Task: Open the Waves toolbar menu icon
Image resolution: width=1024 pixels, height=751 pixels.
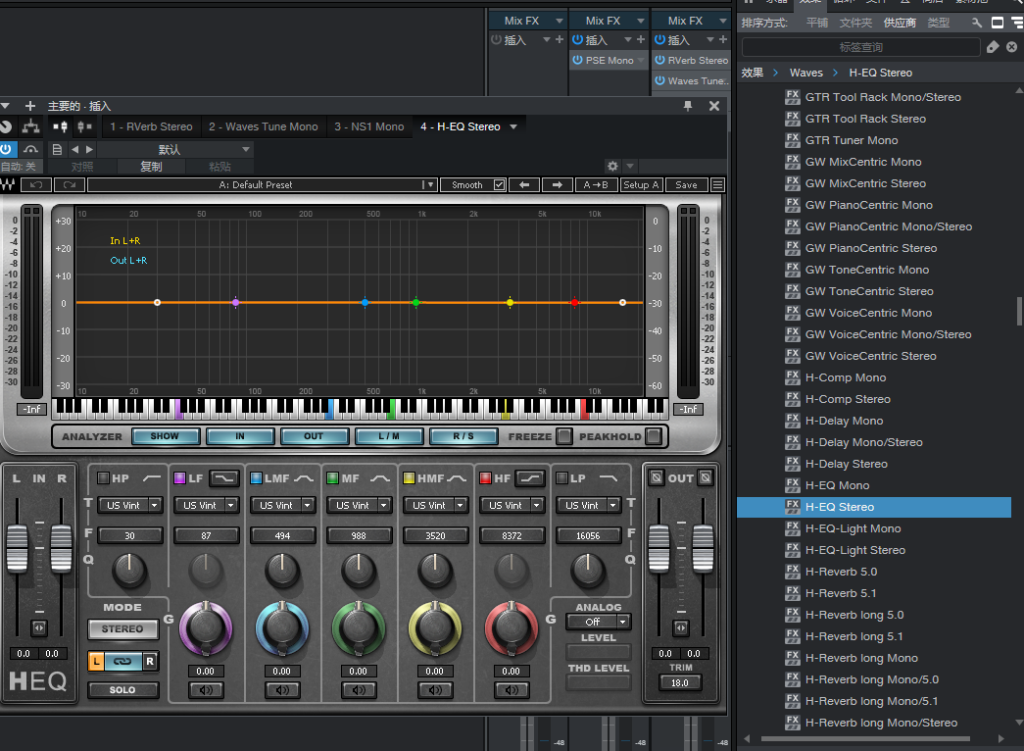Action: tap(717, 185)
